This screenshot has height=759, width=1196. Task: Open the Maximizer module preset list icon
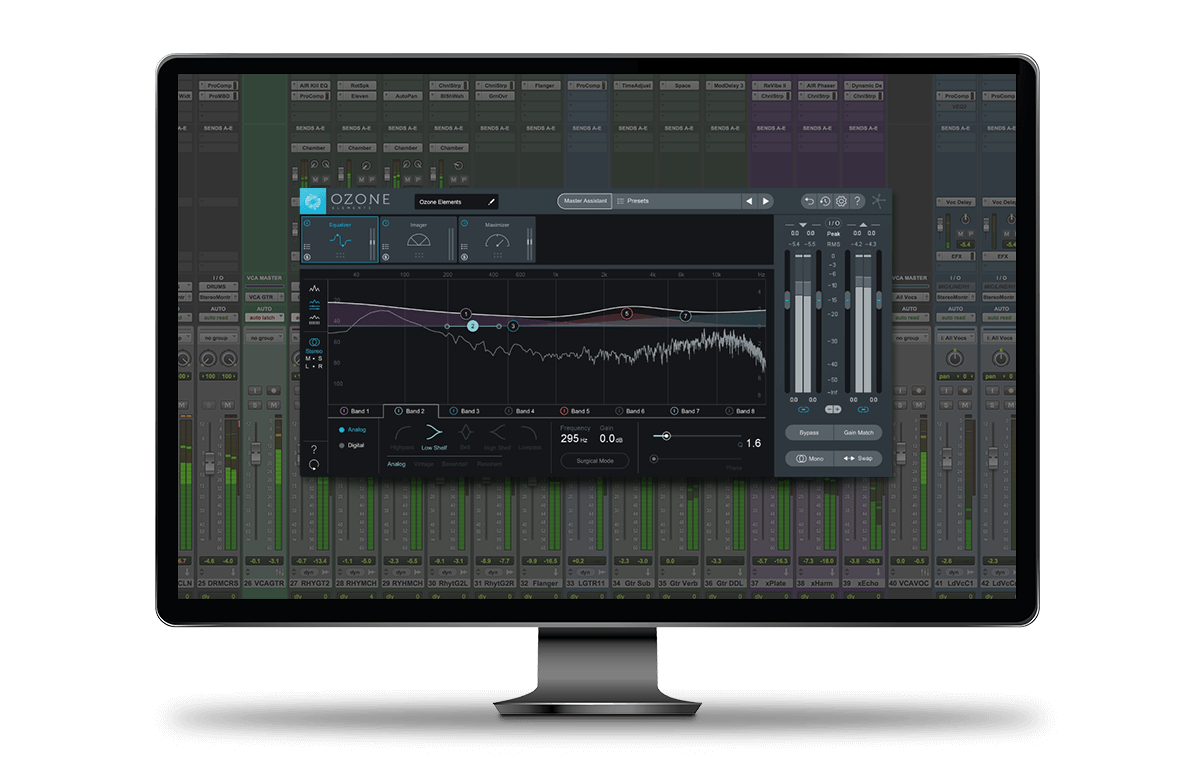465,247
